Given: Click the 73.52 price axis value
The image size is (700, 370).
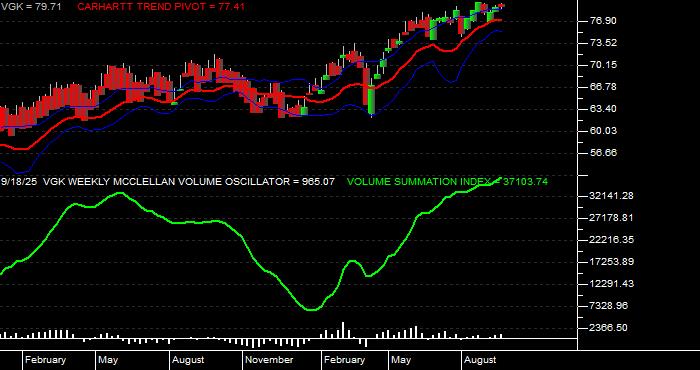Looking at the screenshot, I should click(x=603, y=43).
